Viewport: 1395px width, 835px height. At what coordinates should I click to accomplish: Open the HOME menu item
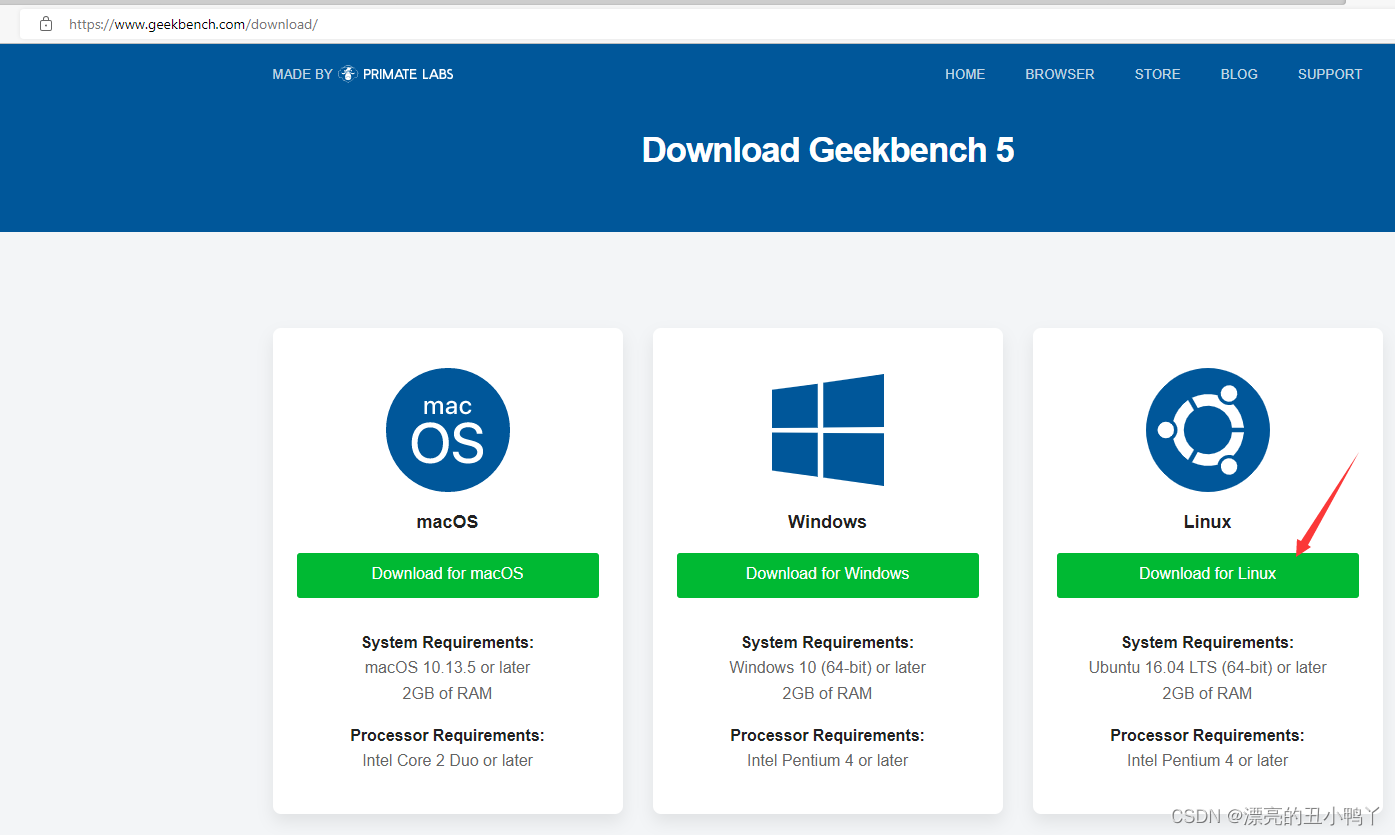(964, 74)
